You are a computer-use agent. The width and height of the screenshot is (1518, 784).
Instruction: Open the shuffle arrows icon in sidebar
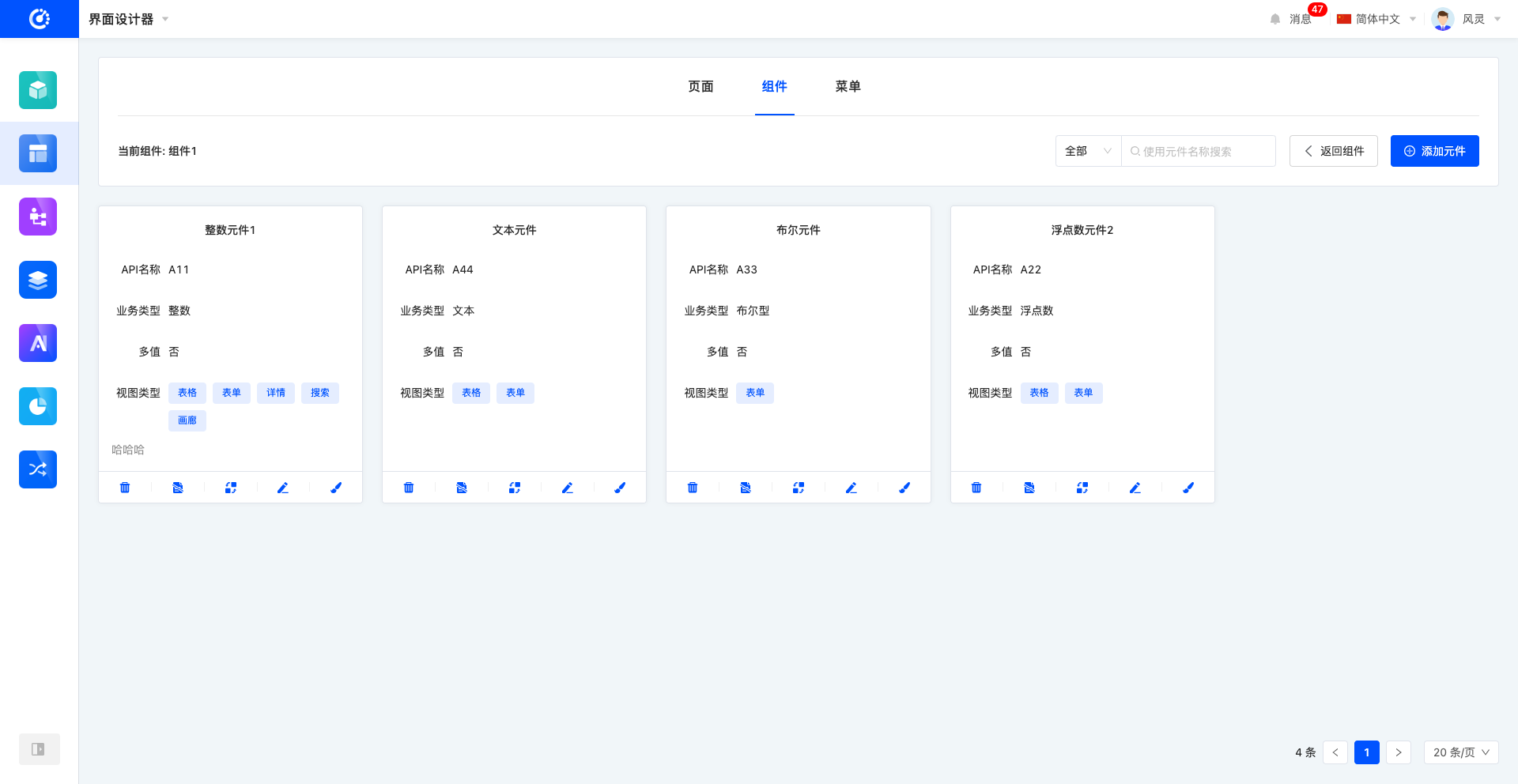tap(38, 469)
